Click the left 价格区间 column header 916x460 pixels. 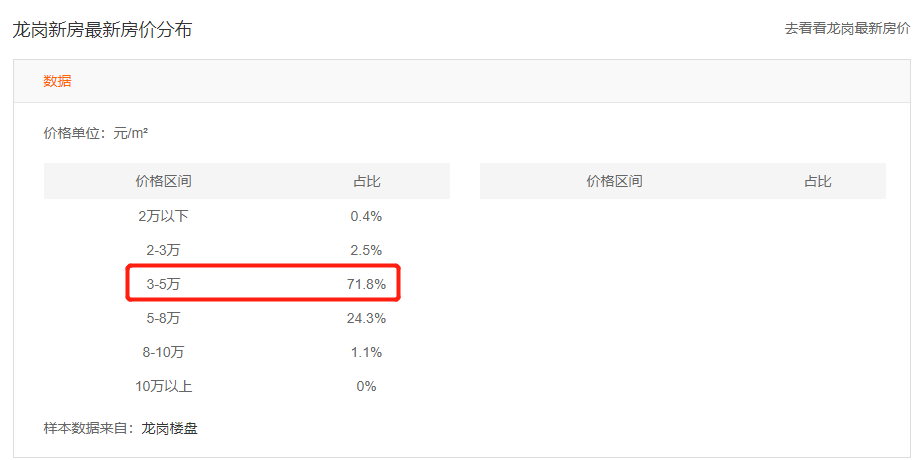point(164,181)
